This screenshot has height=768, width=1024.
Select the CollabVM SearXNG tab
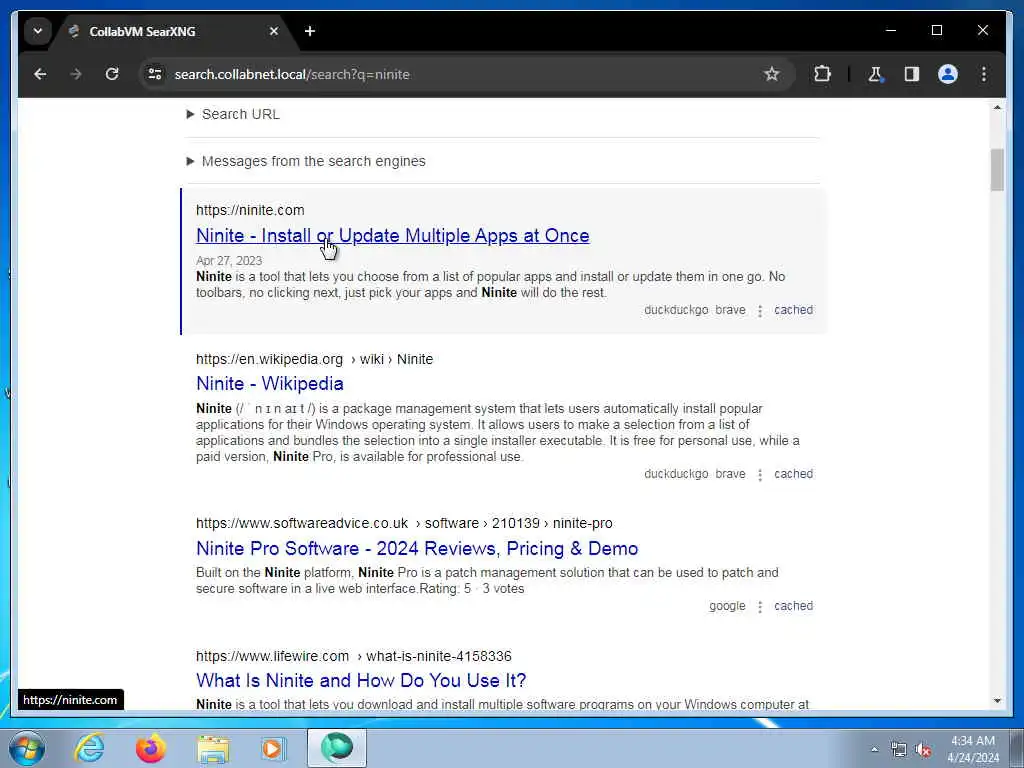click(173, 31)
